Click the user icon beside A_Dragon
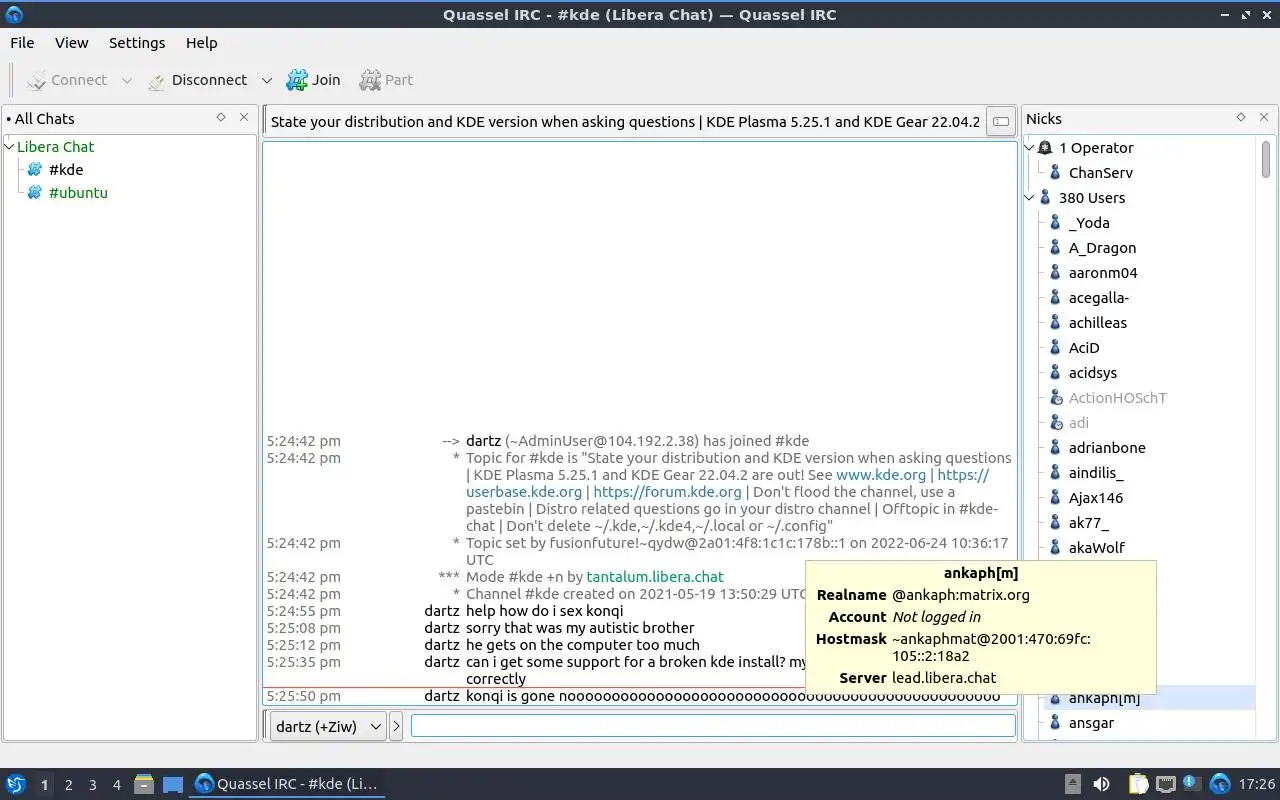Image resolution: width=1280 pixels, height=800 pixels. (1055, 248)
